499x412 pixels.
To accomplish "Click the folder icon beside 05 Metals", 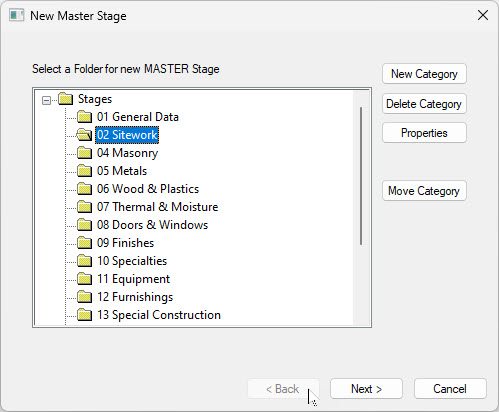I will (84, 171).
